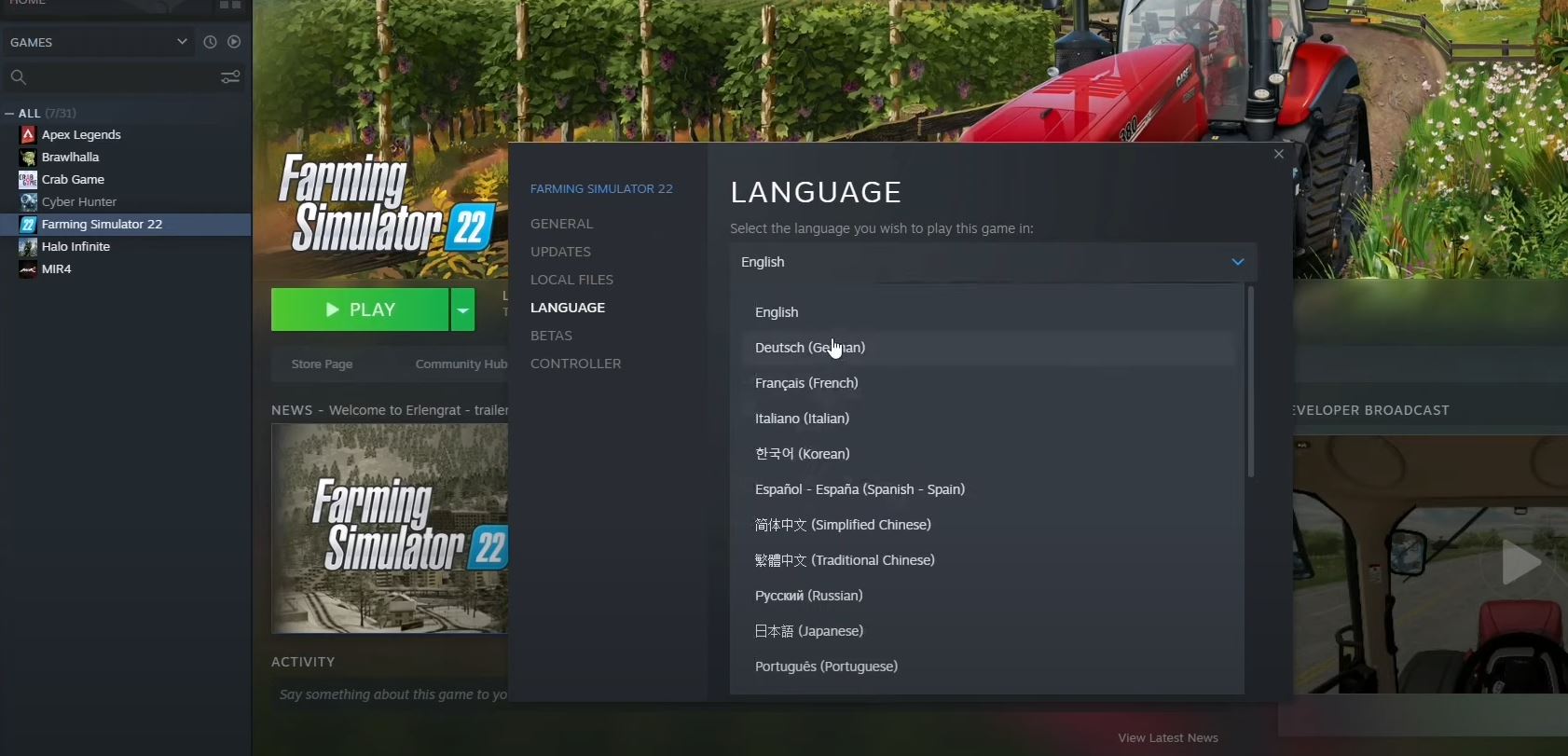Click the Farming Simulator 22 sidebar icon

click(28, 224)
